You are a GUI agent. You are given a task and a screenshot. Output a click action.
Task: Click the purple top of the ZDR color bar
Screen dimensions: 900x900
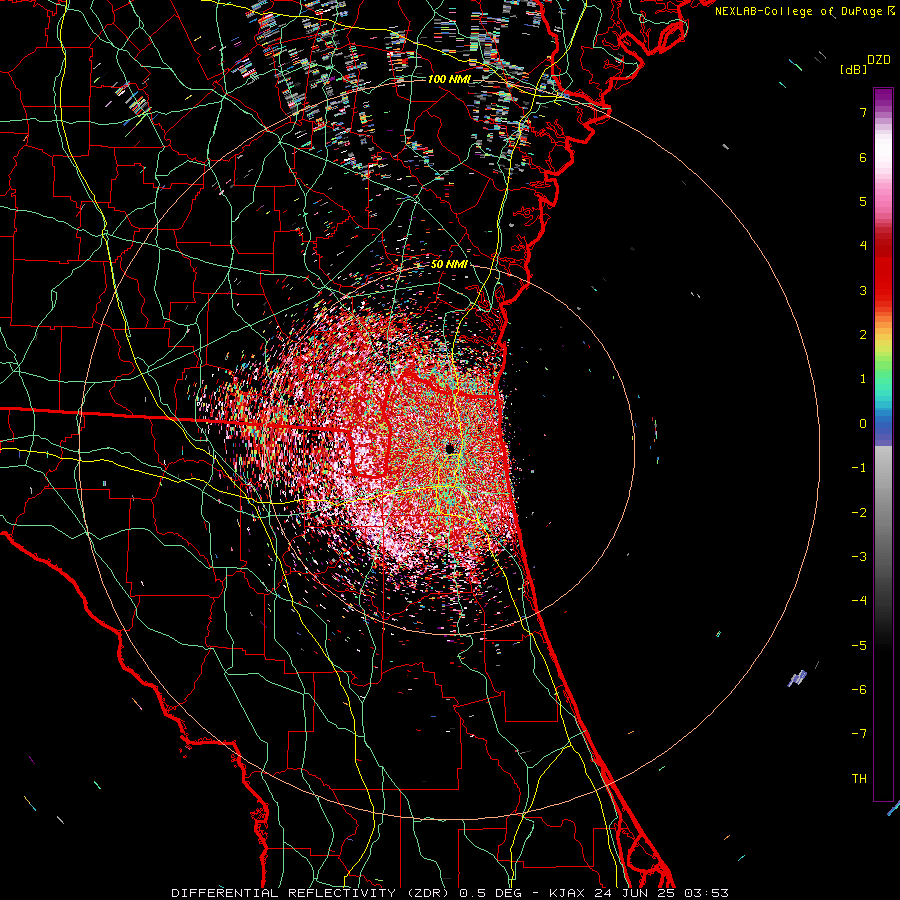[x=883, y=96]
